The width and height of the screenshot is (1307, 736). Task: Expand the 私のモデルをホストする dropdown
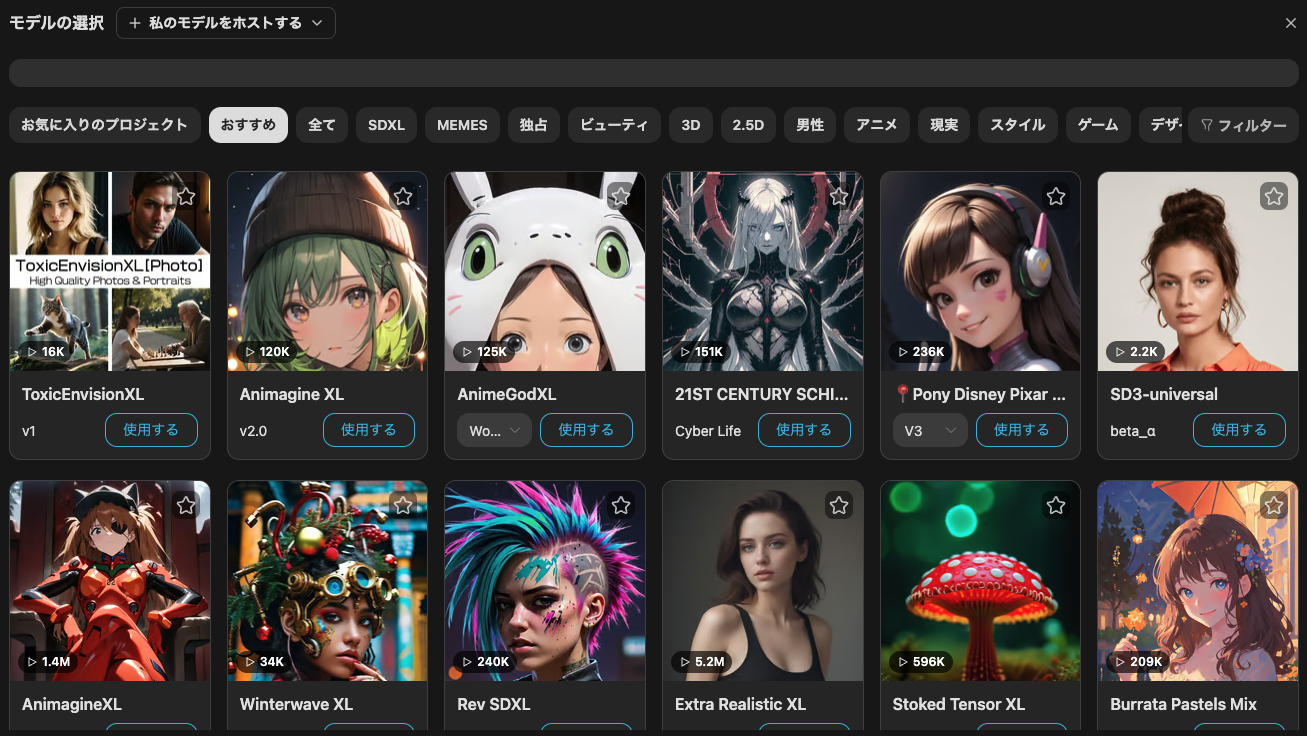point(226,23)
